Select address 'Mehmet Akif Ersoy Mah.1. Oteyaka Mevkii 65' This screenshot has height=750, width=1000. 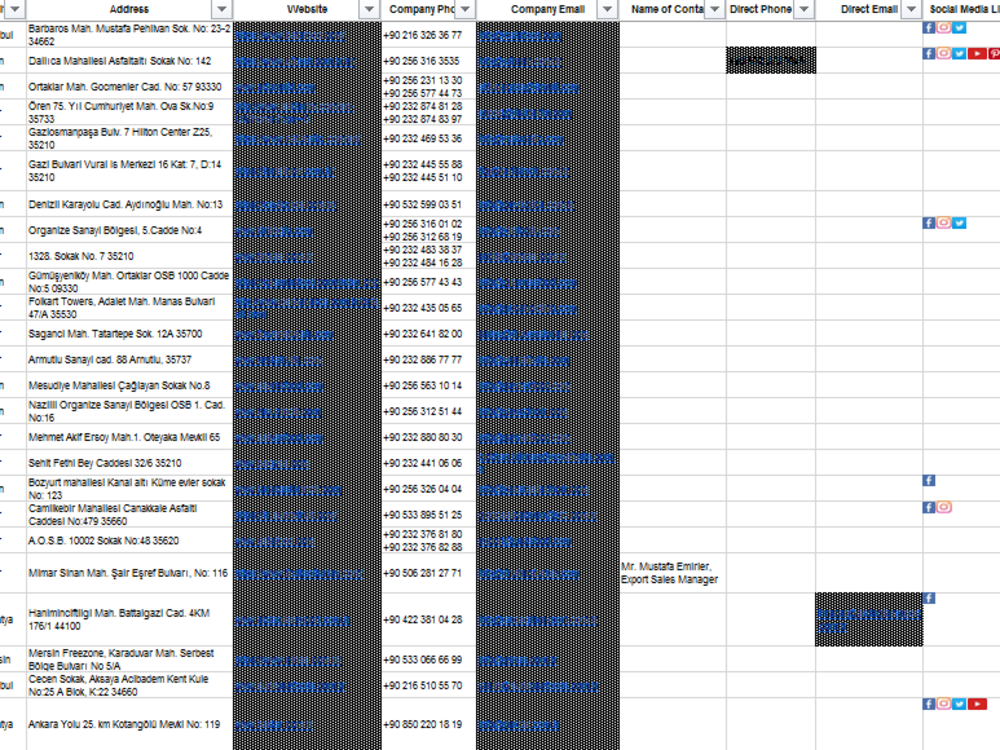click(x=124, y=438)
